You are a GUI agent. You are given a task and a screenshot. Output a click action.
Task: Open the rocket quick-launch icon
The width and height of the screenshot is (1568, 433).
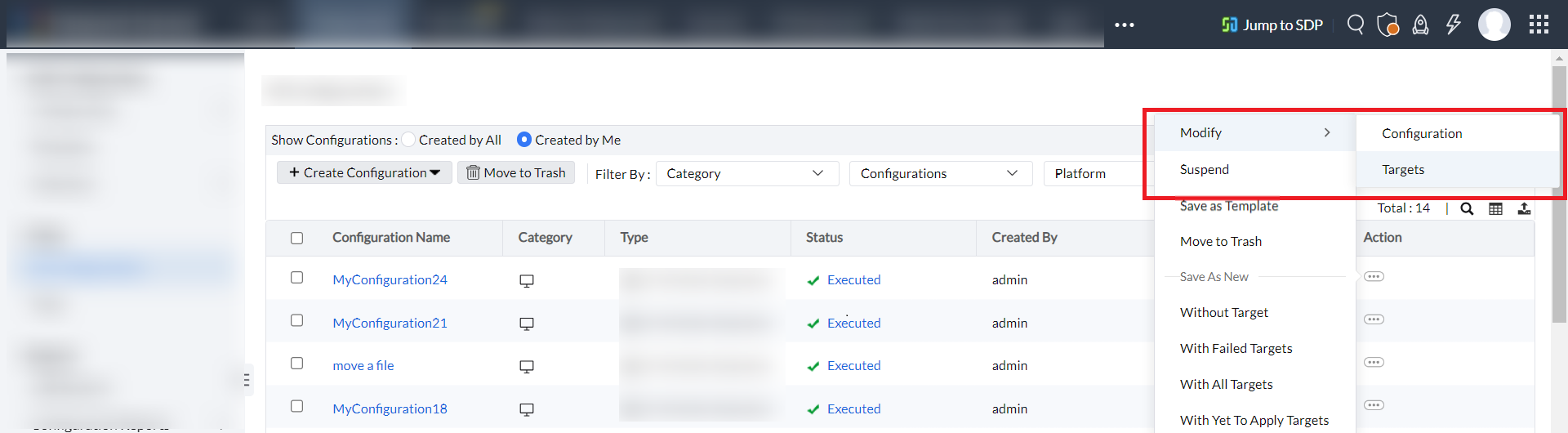pyautogui.click(x=1421, y=25)
